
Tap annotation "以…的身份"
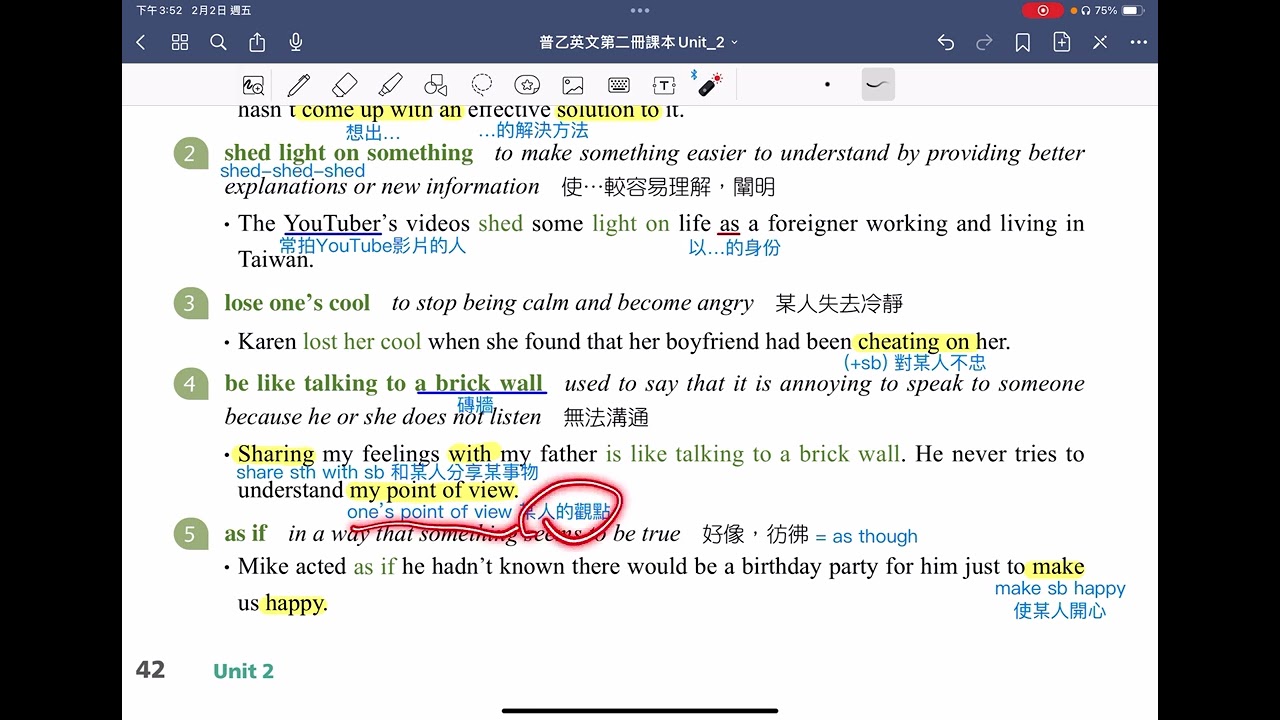coord(734,248)
